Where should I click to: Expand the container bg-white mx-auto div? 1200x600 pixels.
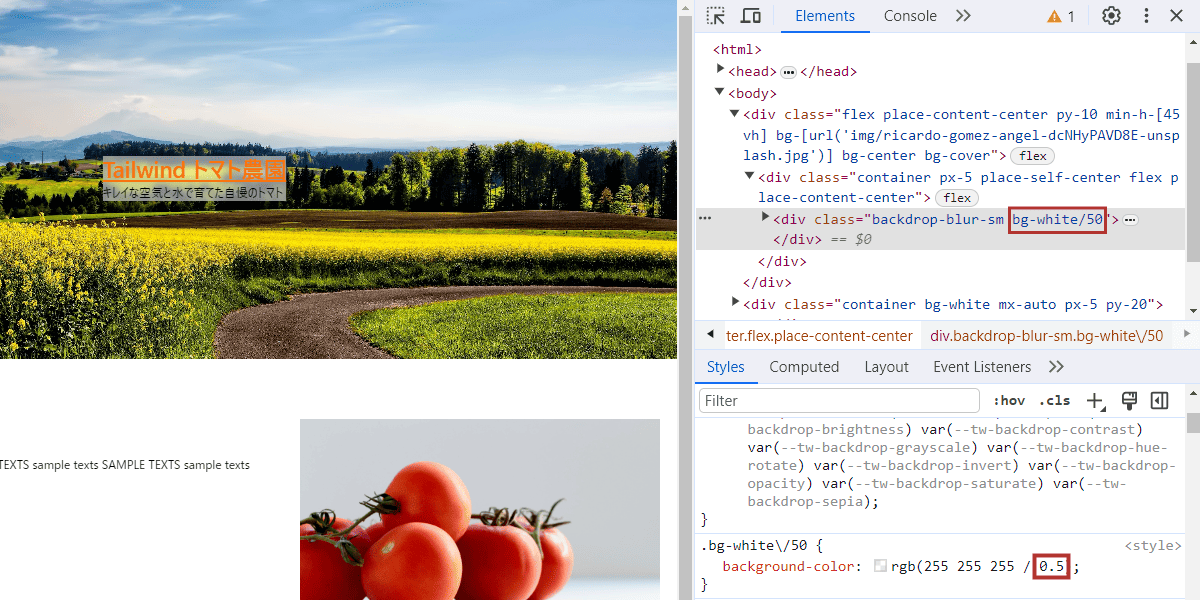(735, 302)
